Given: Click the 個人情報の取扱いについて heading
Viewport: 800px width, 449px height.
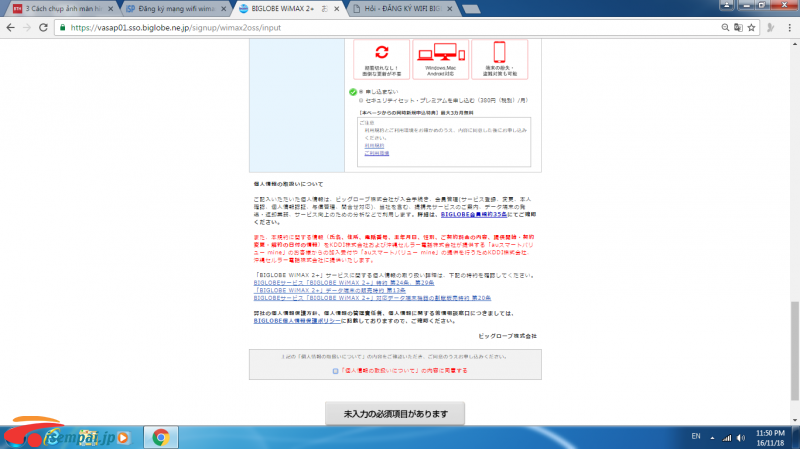Looking at the screenshot, I should point(288,184).
